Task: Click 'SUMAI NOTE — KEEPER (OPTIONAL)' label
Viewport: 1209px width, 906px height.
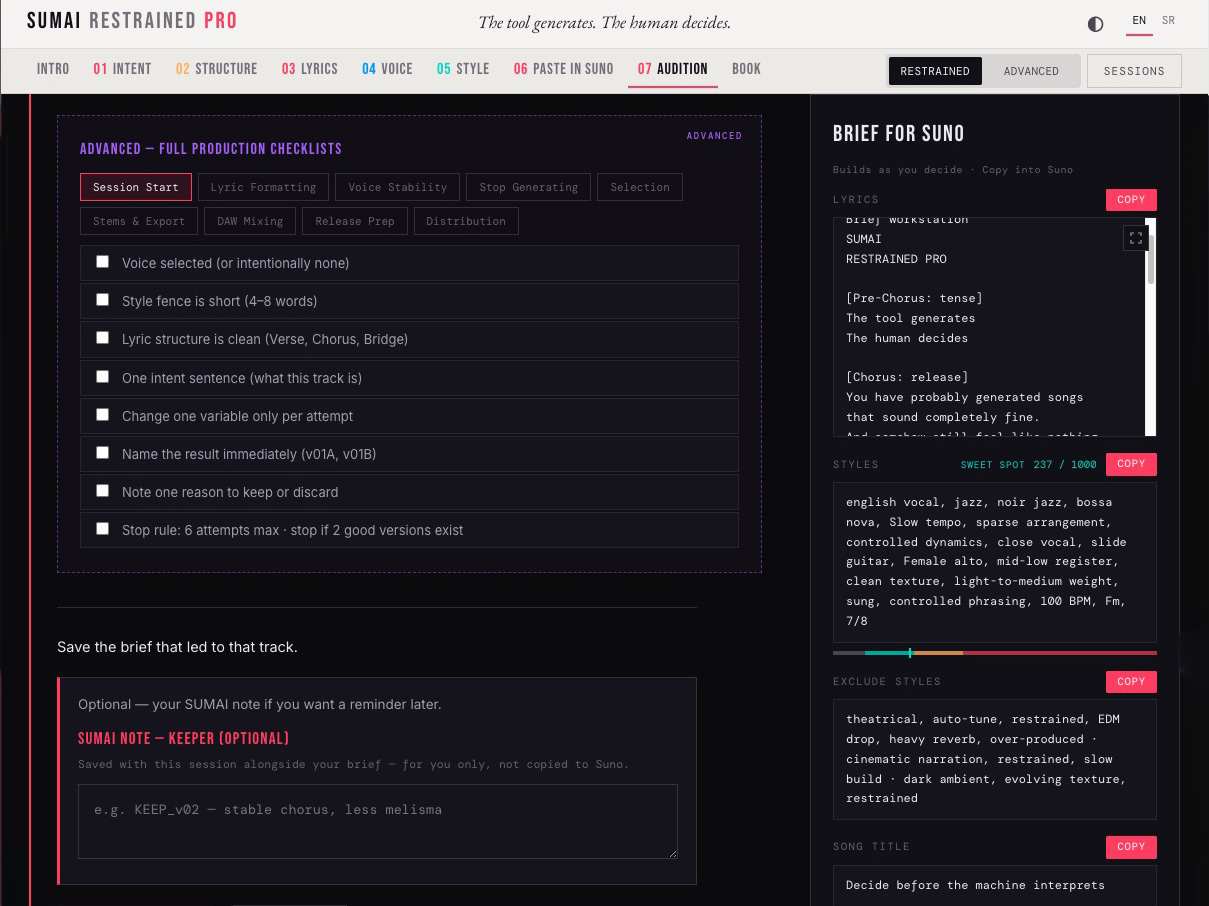Action: tap(183, 739)
